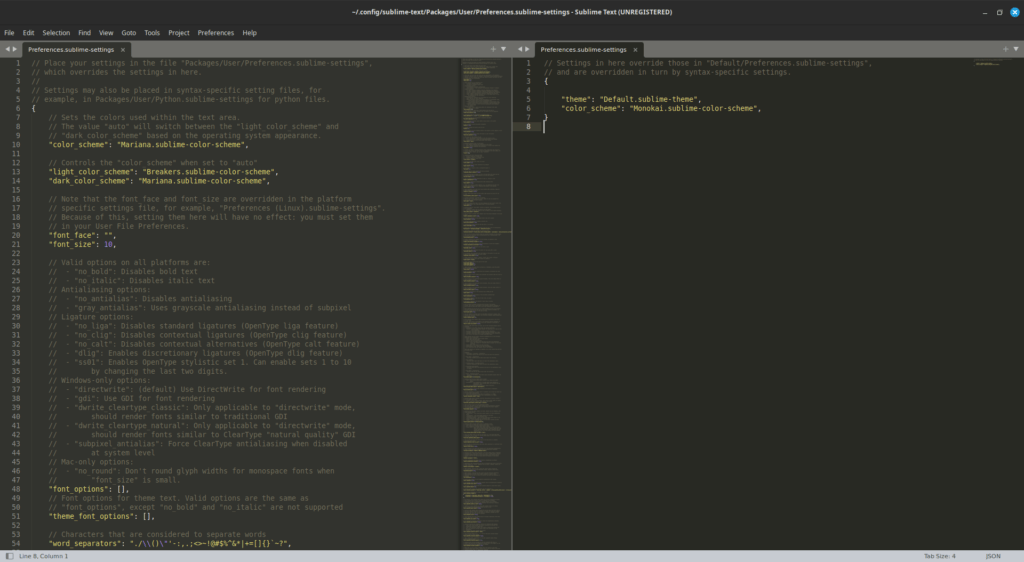Click comment "Windows-only options:" line
The width and height of the screenshot is (1024, 562).
click(99, 381)
